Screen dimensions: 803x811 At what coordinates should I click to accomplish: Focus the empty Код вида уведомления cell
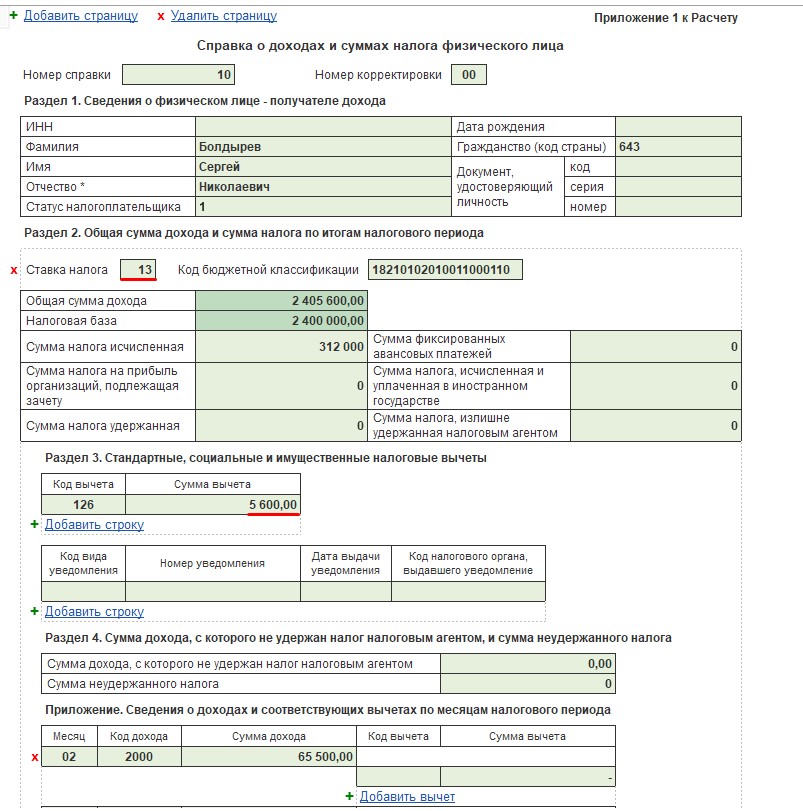[83, 591]
